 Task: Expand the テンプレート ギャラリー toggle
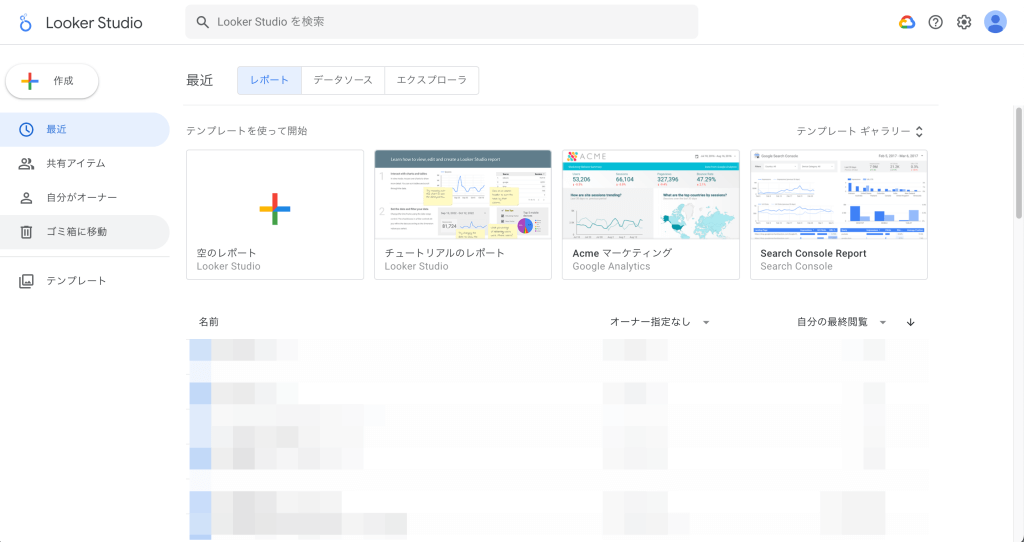(x=860, y=131)
